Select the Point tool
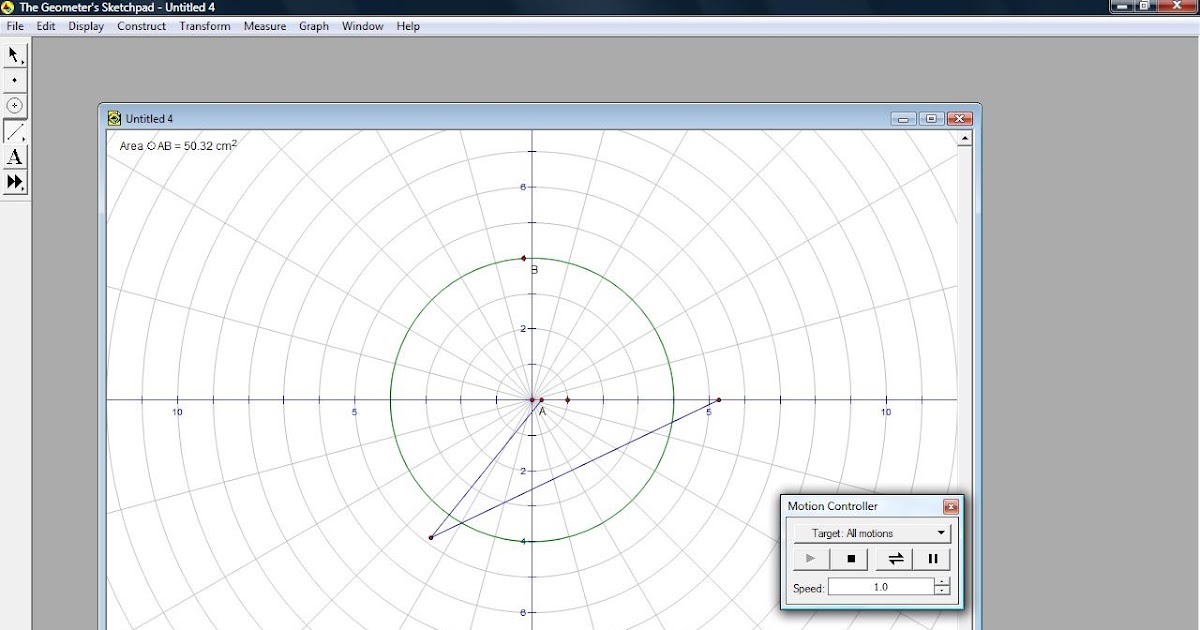The image size is (1200, 630). click(x=15, y=80)
